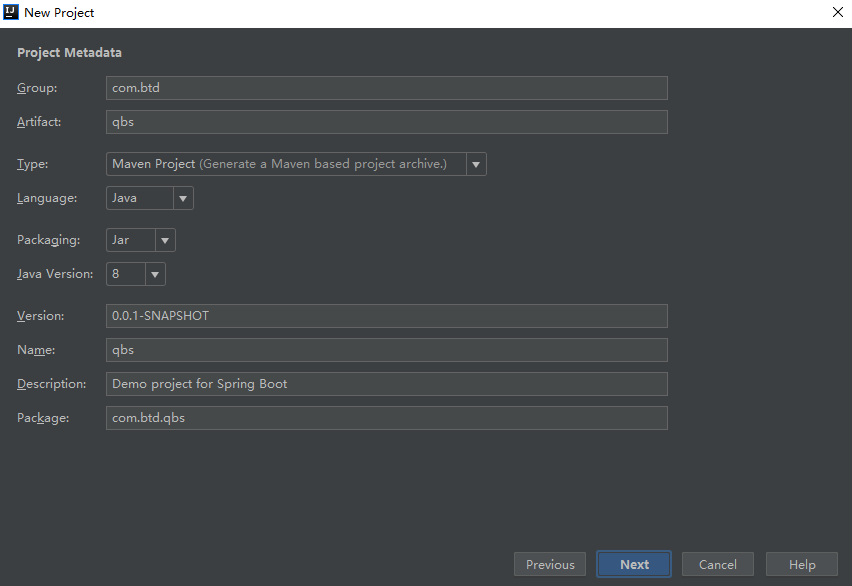Click the Next button
Screen dimensions: 852x586
pos(634,564)
